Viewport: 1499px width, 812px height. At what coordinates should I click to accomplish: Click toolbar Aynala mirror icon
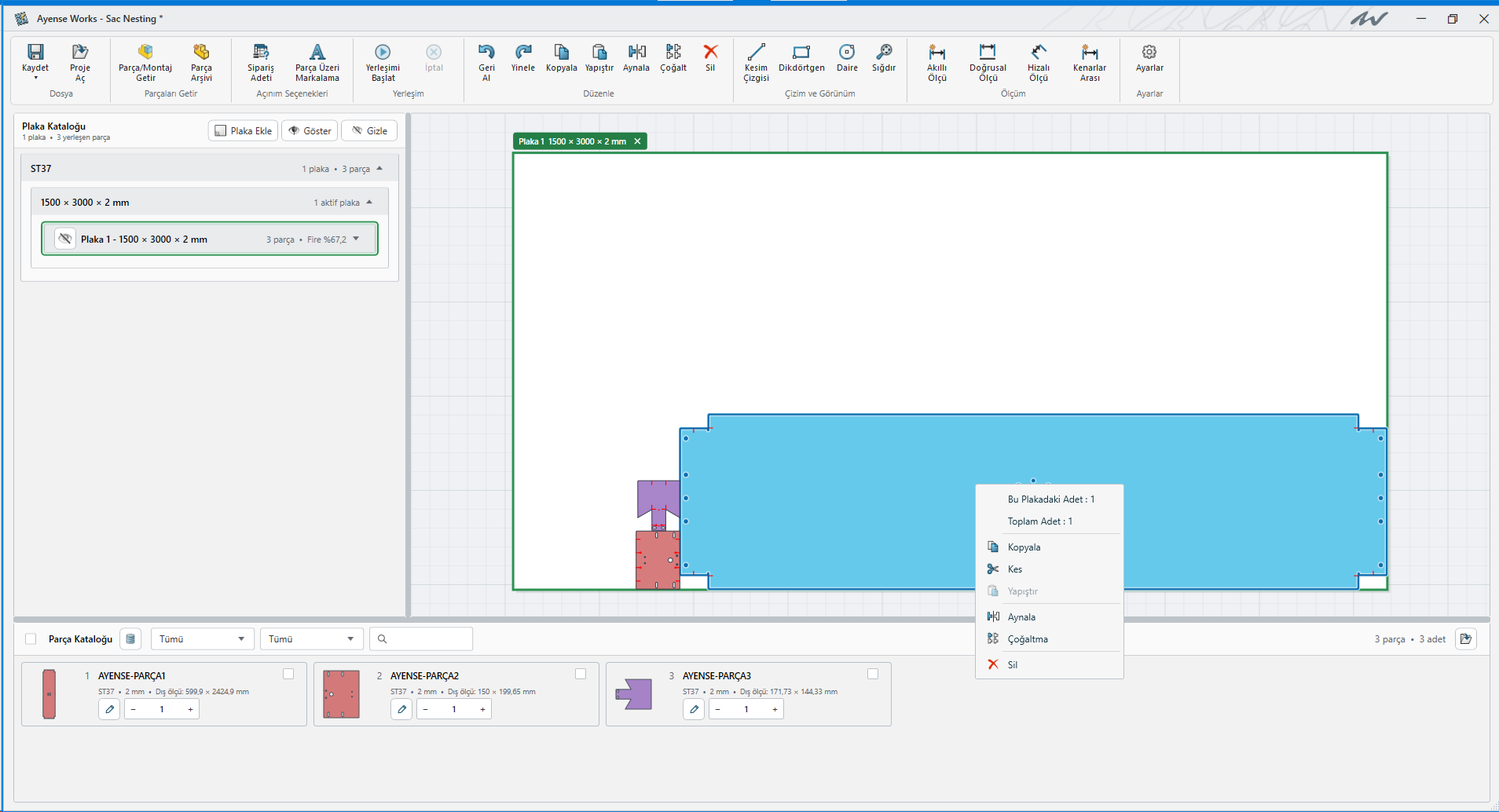[636, 52]
